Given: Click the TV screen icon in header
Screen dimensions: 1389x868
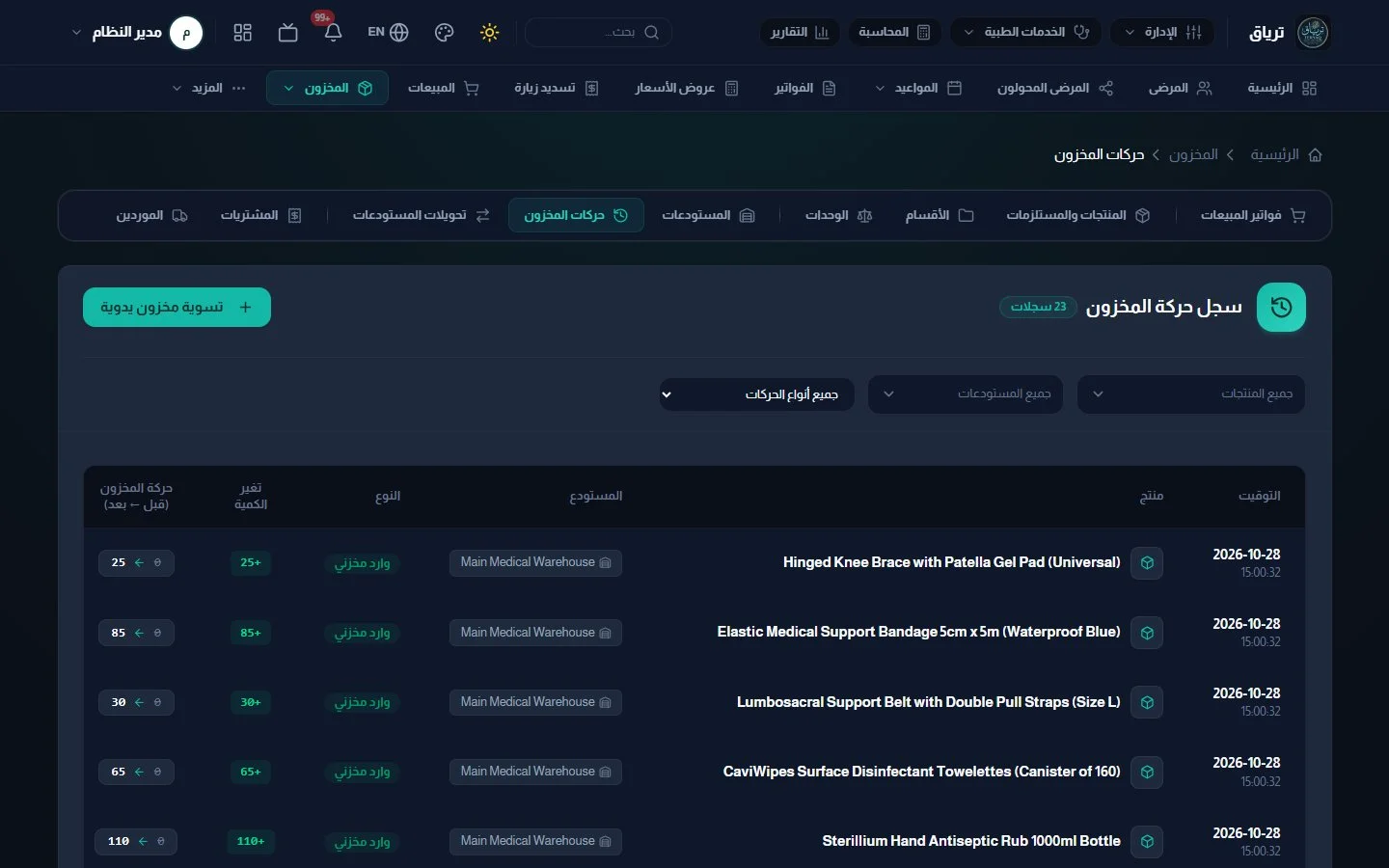Looking at the screenshot, I should [x=287, y=33].
